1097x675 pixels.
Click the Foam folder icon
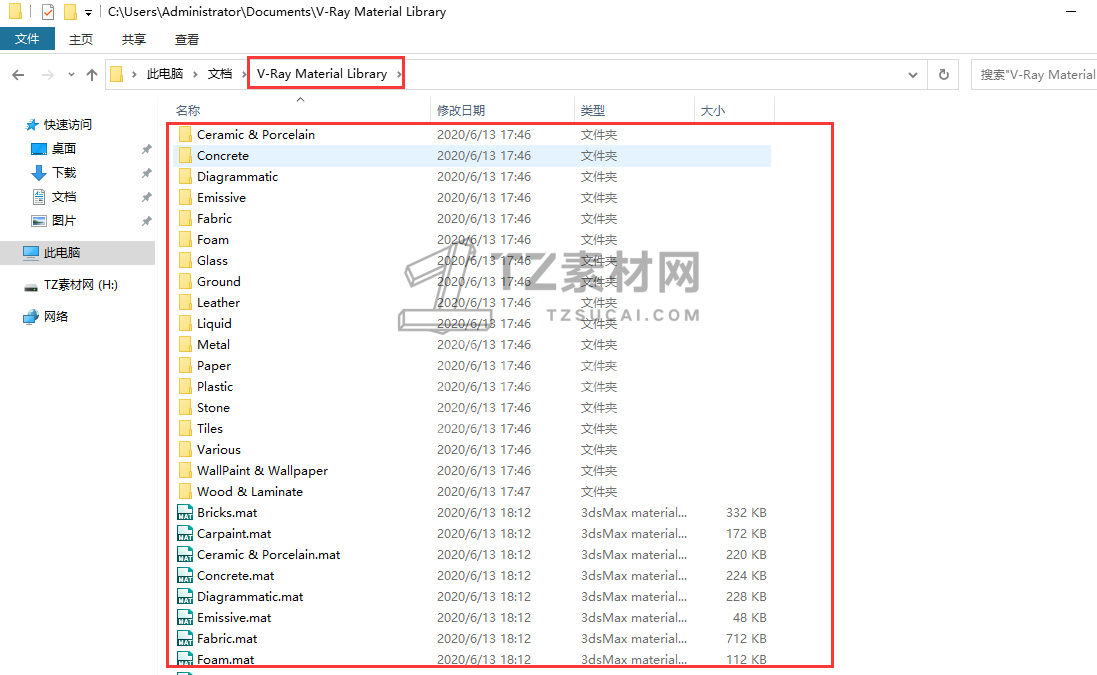[185, 239]
